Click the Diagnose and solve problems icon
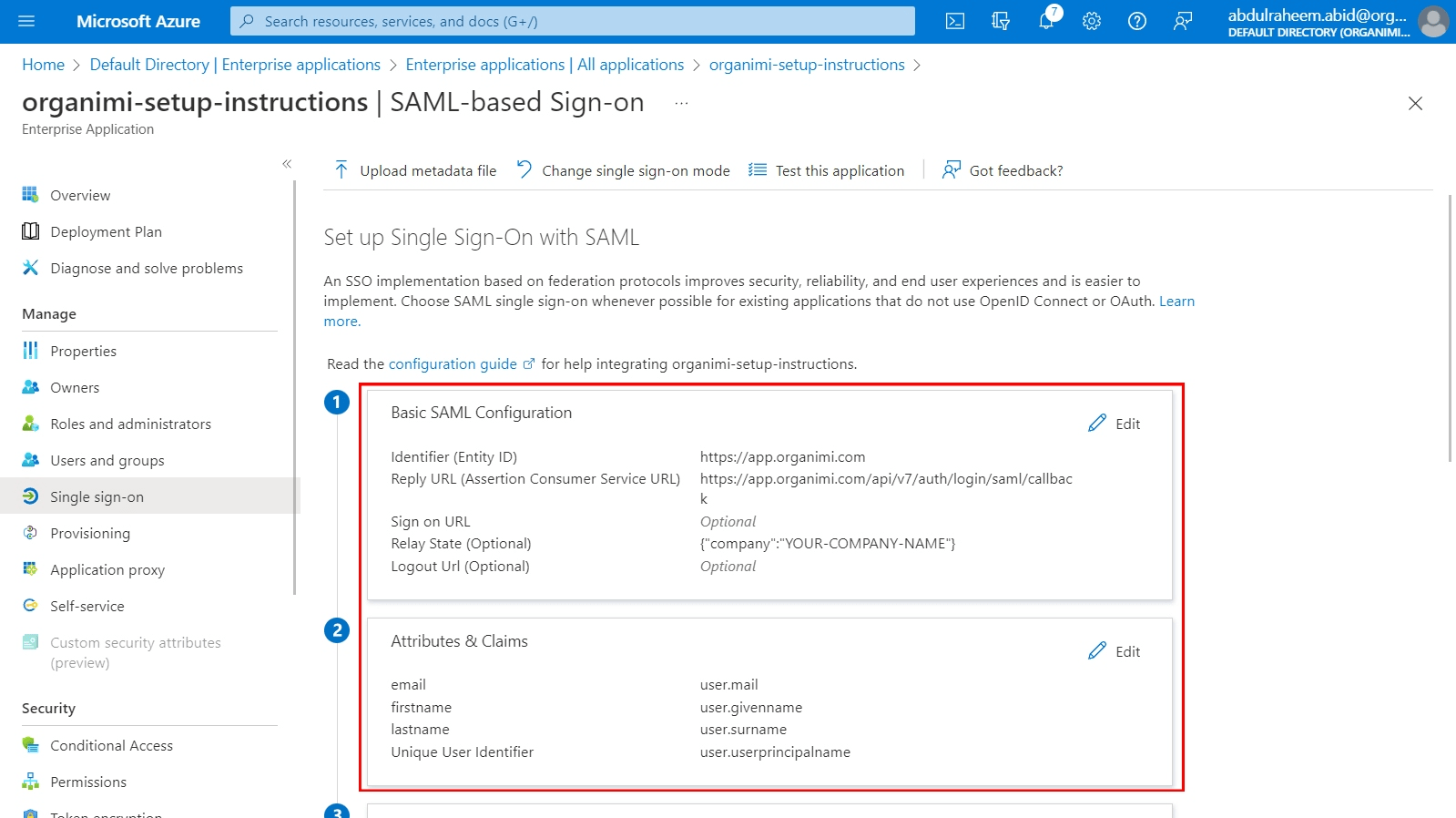Viewport: 1456px width, 818px height. coord(30,267)
